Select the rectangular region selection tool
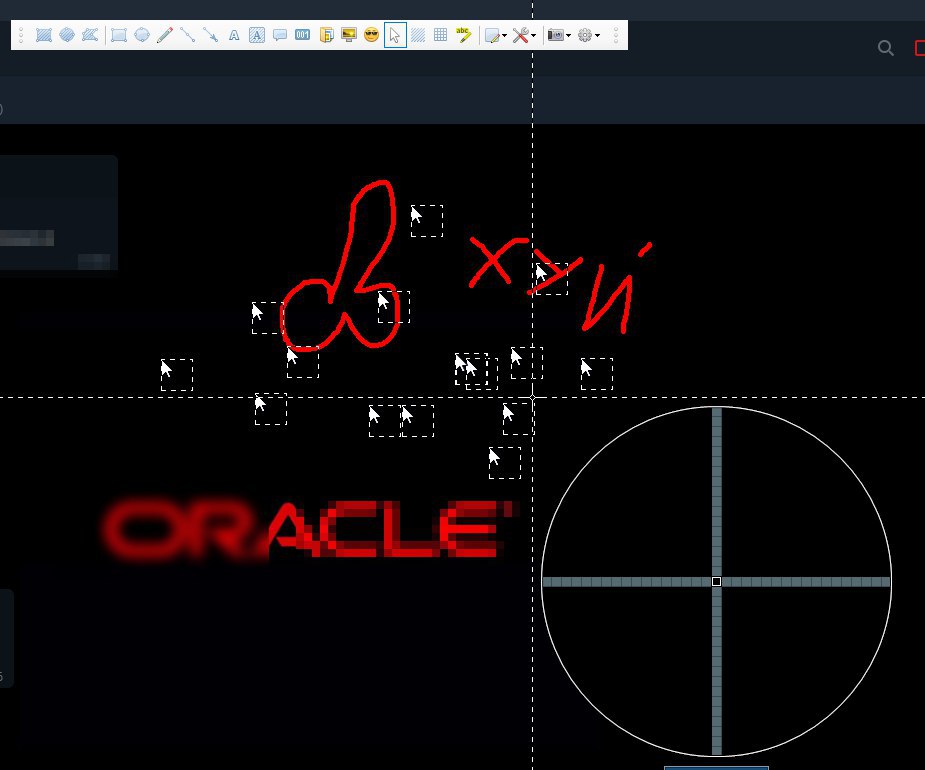This screenshot has width=925, height=770. tap(44, 35)
